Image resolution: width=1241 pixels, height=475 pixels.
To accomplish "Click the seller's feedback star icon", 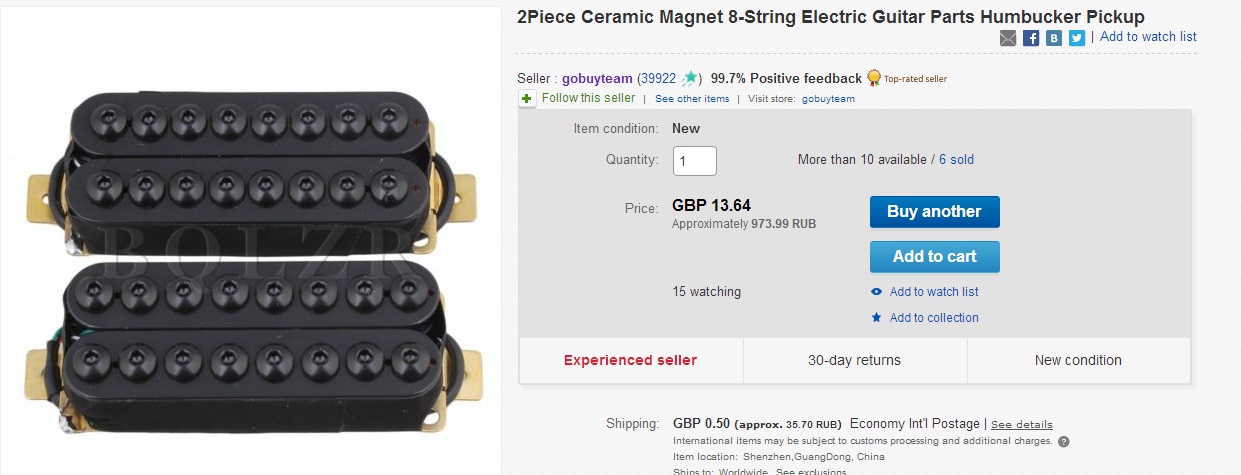I will click(690, 78).
